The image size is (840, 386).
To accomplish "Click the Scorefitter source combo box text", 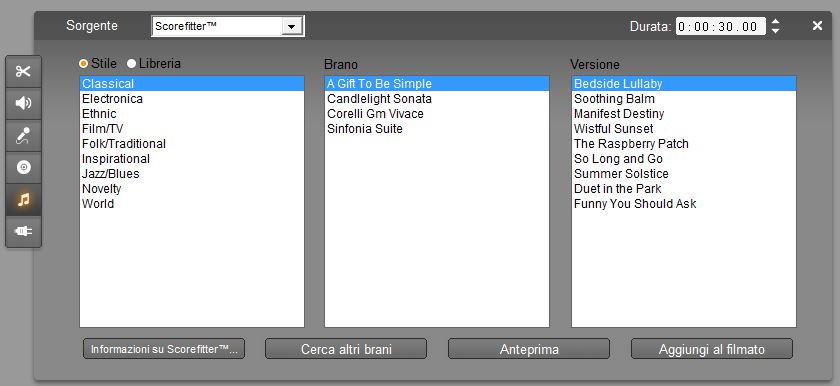I will (x=185, y=26).
